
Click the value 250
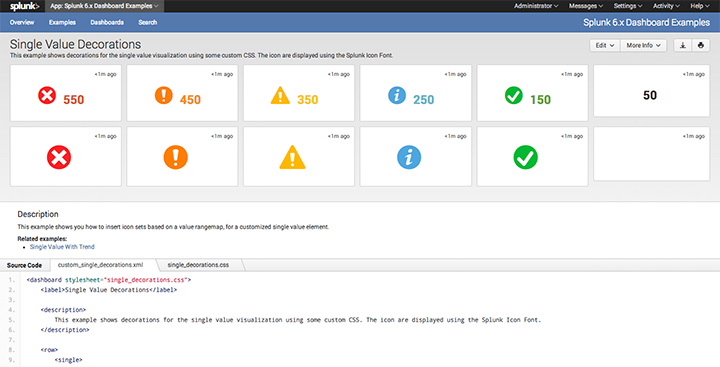[x=423, y=100]
